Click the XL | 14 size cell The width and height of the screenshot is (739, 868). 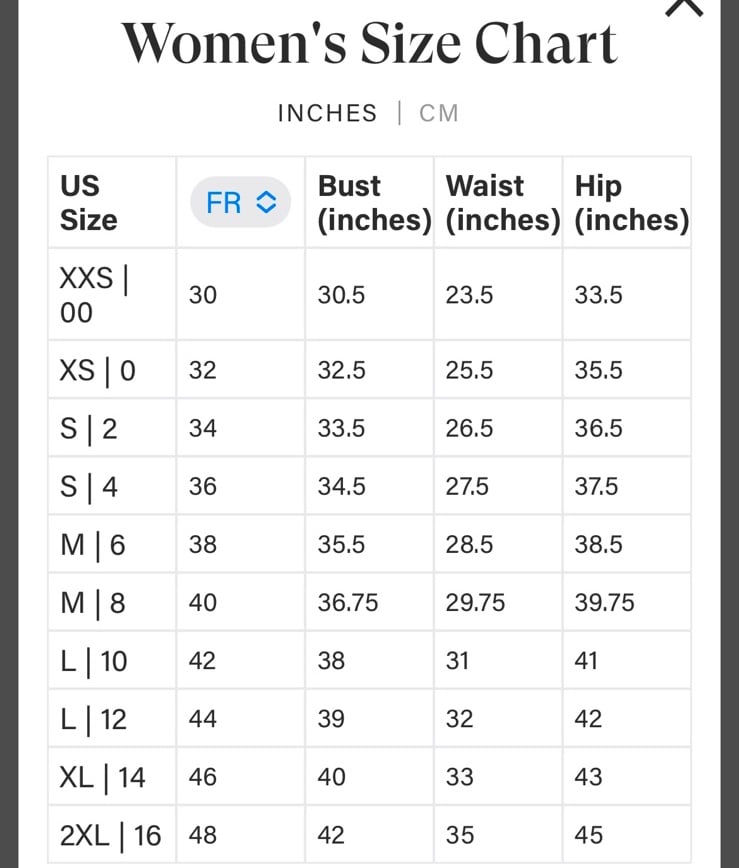[x=112, y=777]
